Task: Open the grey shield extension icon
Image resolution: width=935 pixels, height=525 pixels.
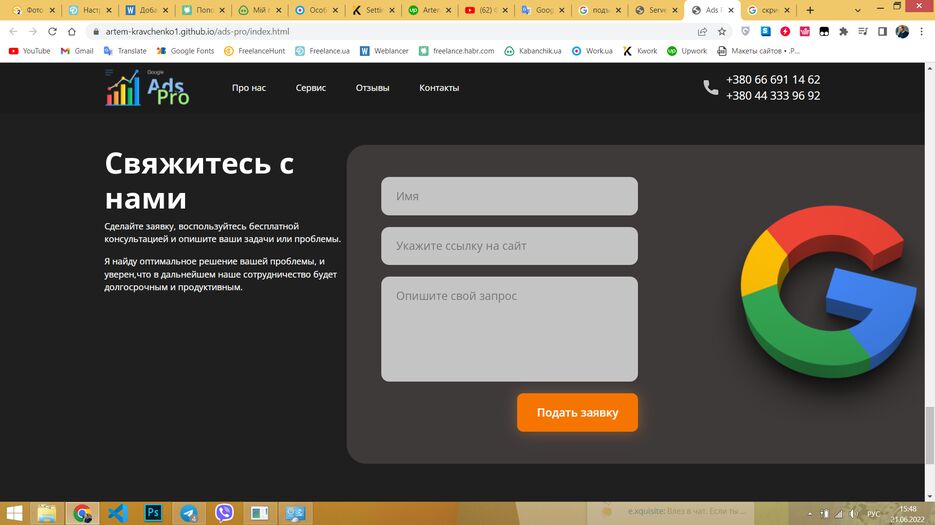Action: [745, 32]
